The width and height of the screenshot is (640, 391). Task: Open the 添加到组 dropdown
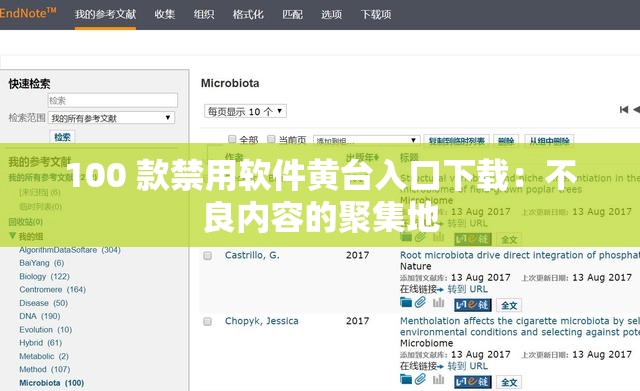367,140
